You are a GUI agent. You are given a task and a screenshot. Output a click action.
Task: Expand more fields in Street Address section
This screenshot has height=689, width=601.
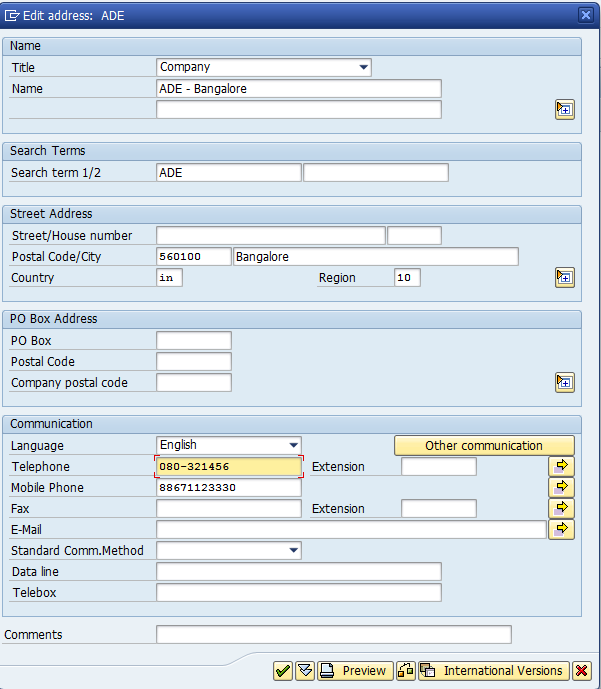click(x=565, y=277)
